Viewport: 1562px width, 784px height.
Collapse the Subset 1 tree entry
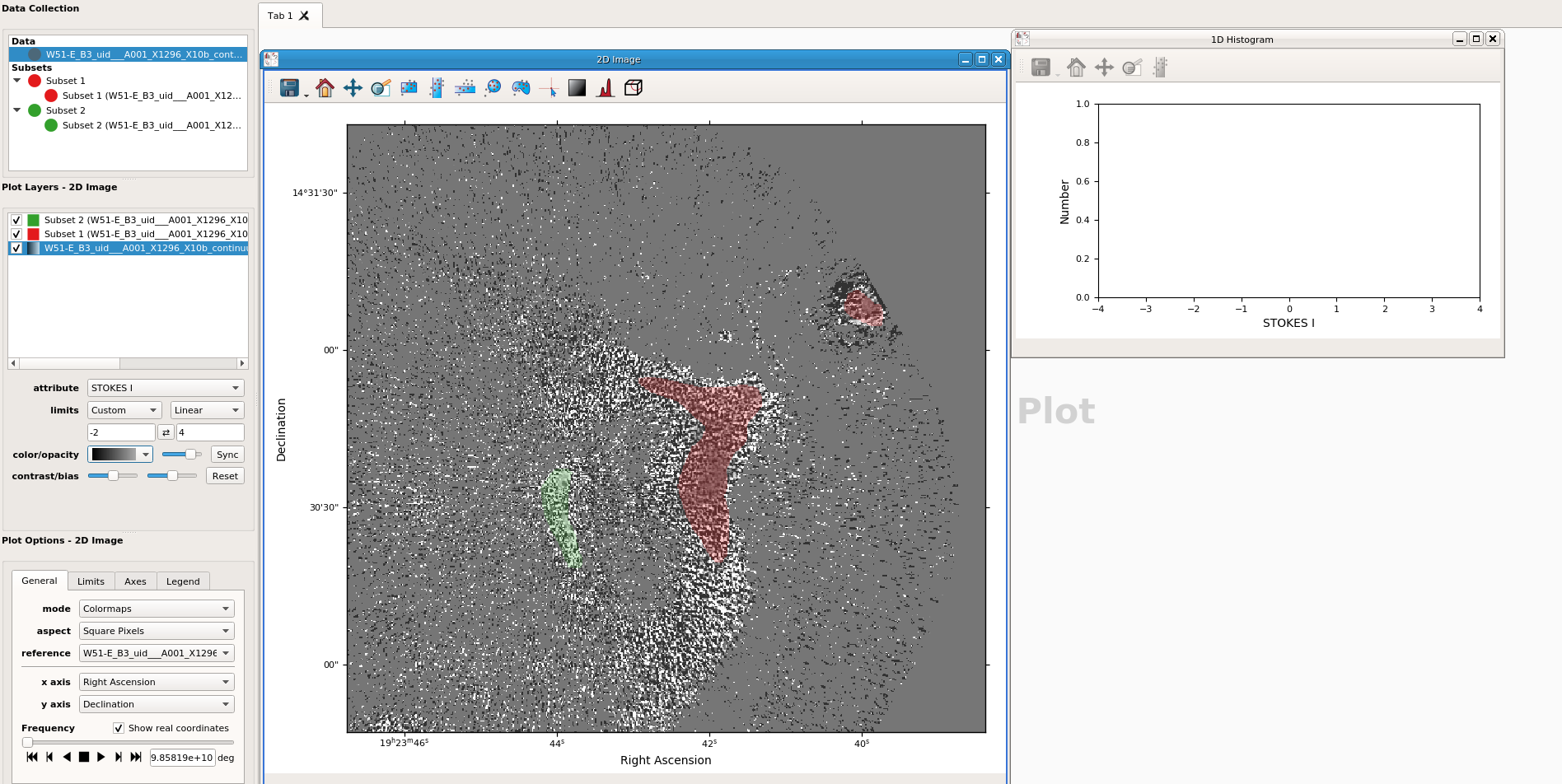(17, 80)
